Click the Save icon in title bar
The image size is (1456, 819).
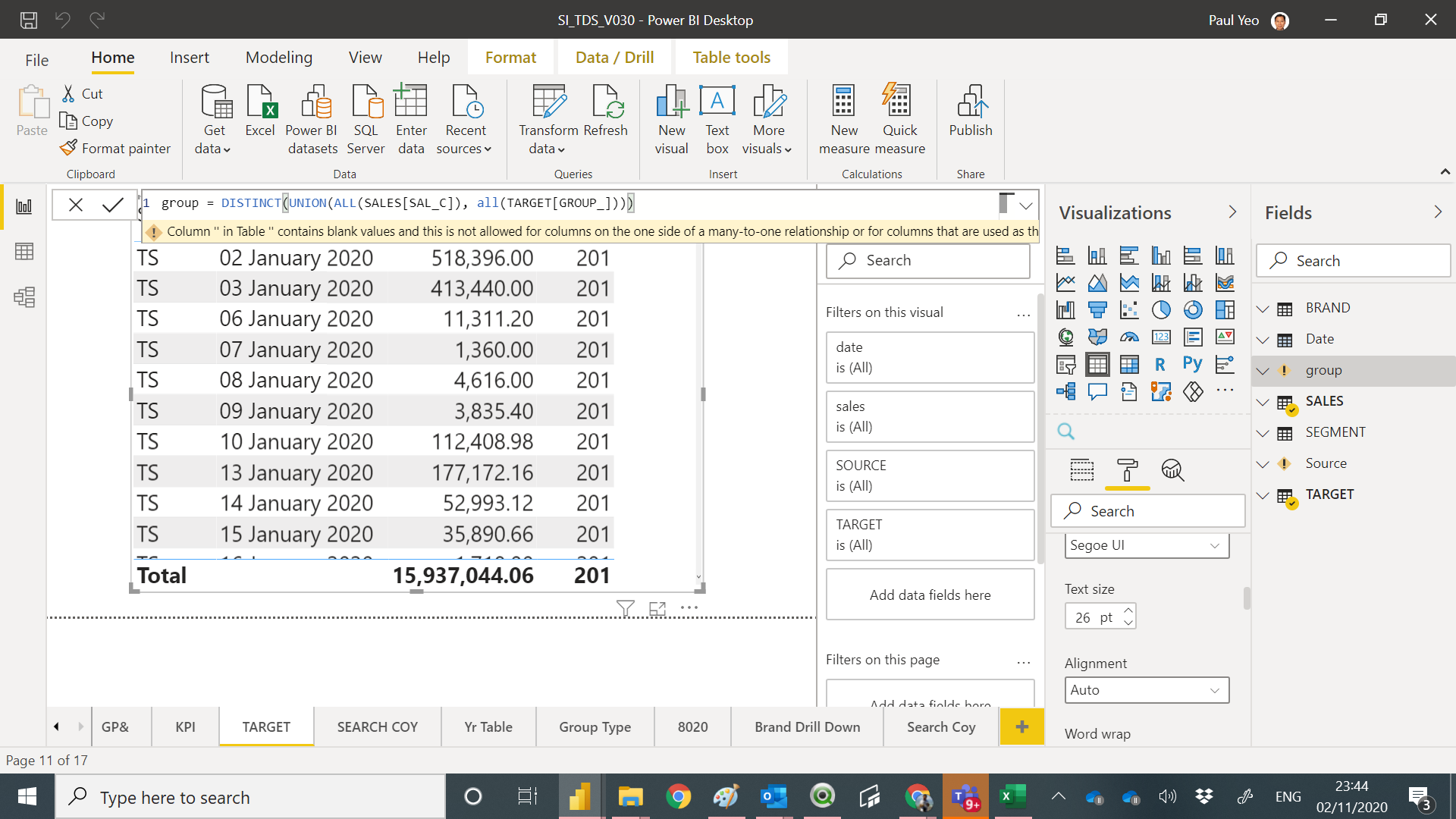tap(28, 20)
